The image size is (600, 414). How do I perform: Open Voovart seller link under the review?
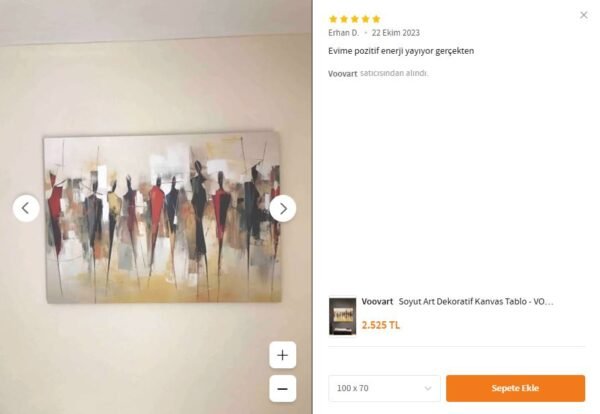pyautogui.click(x=342, y=73)
